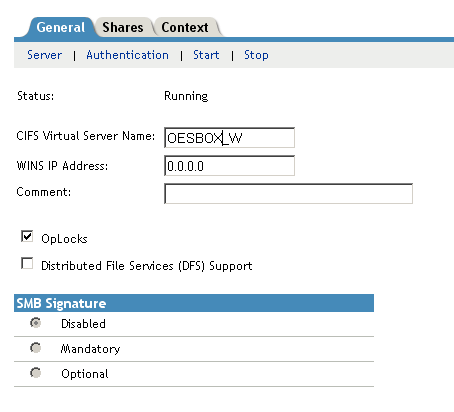Click inside the Comment text box
454x412 pixels.
(289, 193)
